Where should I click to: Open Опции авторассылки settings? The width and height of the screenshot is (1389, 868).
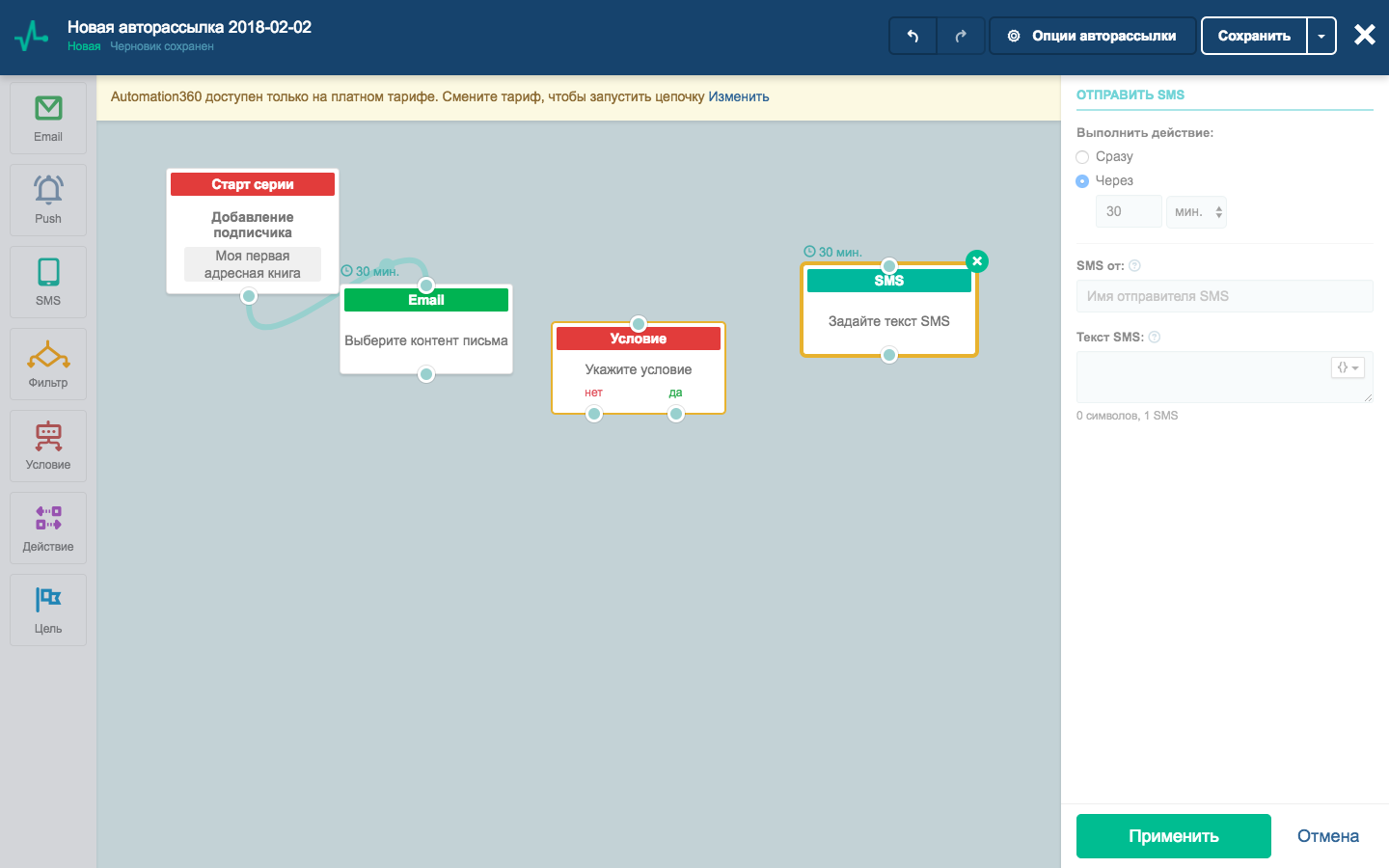(x=1093, y=36)
